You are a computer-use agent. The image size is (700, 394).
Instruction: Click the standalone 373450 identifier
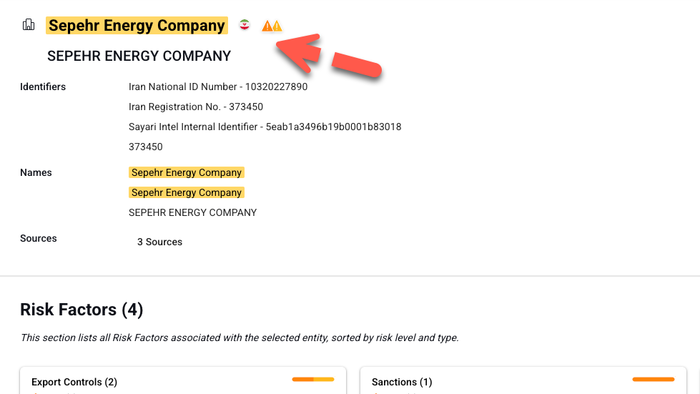146,147
